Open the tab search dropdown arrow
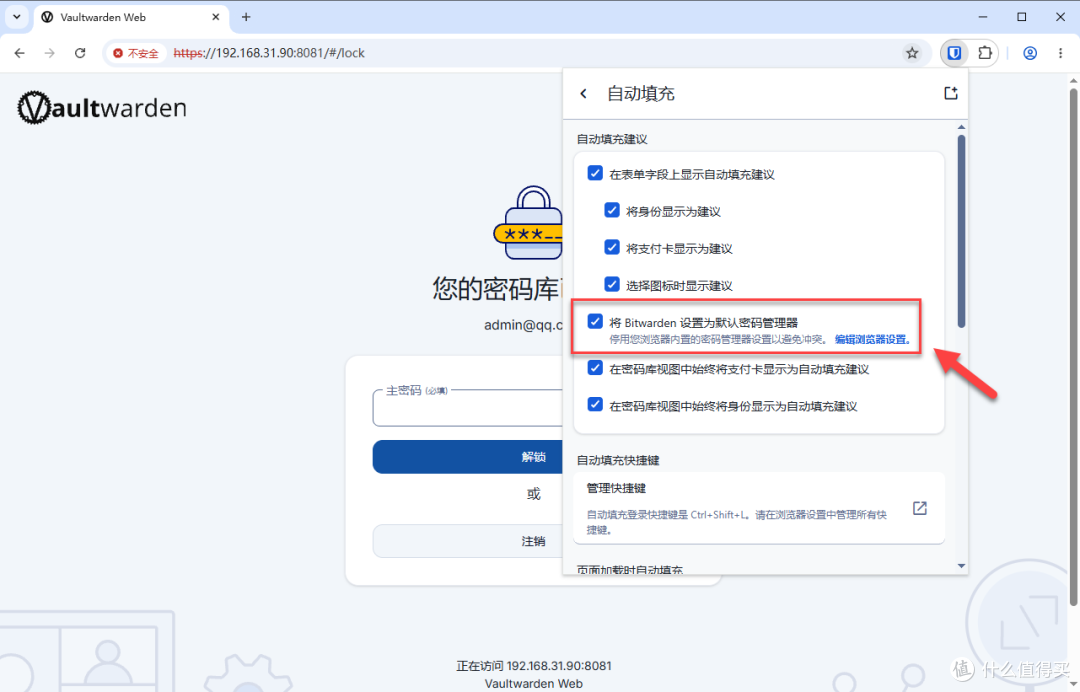1080x692 pixels. (x=17, y=17)
